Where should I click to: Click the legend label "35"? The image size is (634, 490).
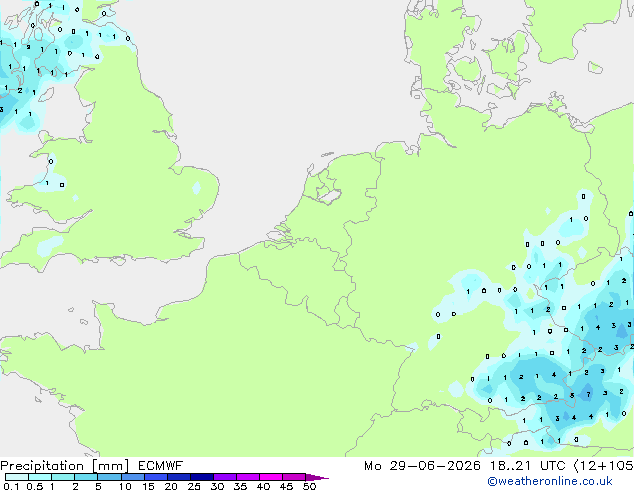click(240, 486)
